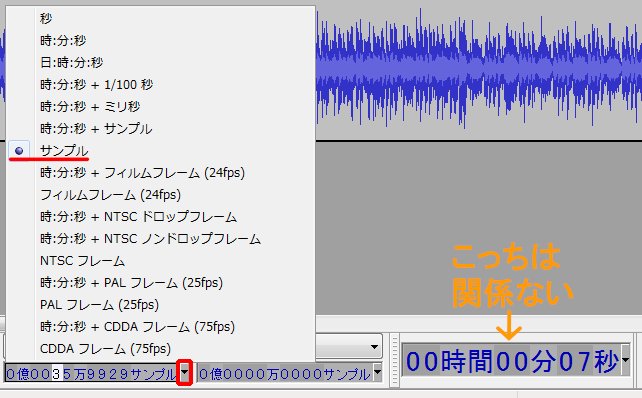642x398 pixels.
Task: Pick 時:分:秒 + 1/100 秒 format
Action: pos(161,85)
